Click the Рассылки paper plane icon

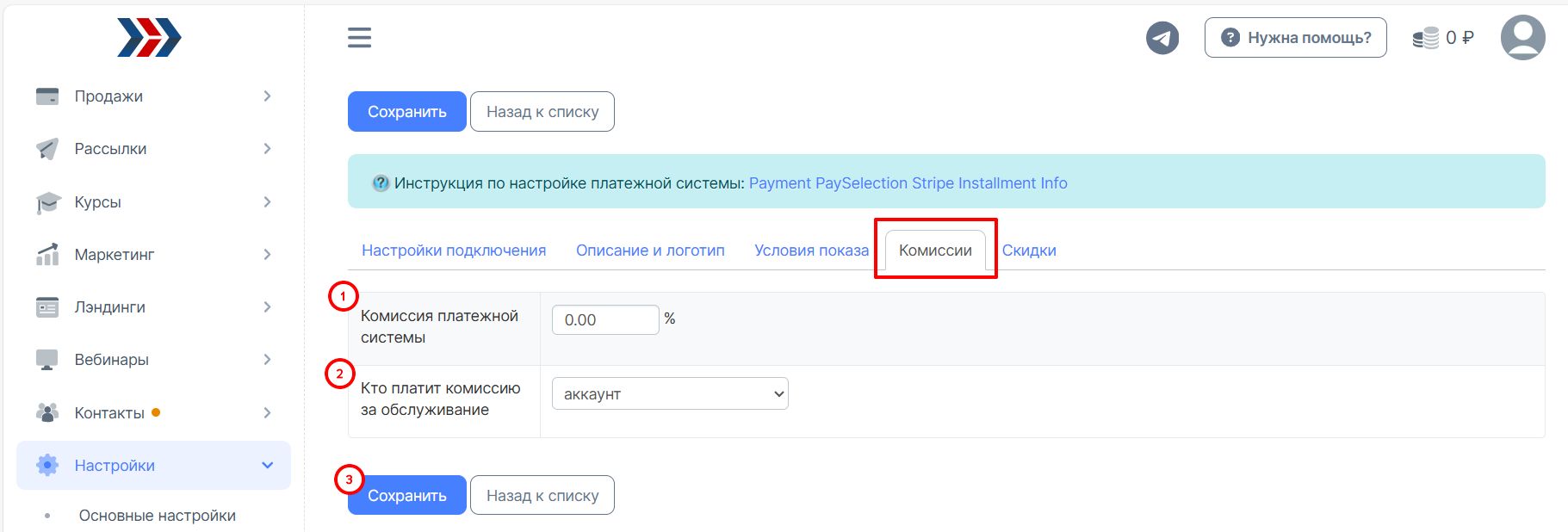pos(47,149)
